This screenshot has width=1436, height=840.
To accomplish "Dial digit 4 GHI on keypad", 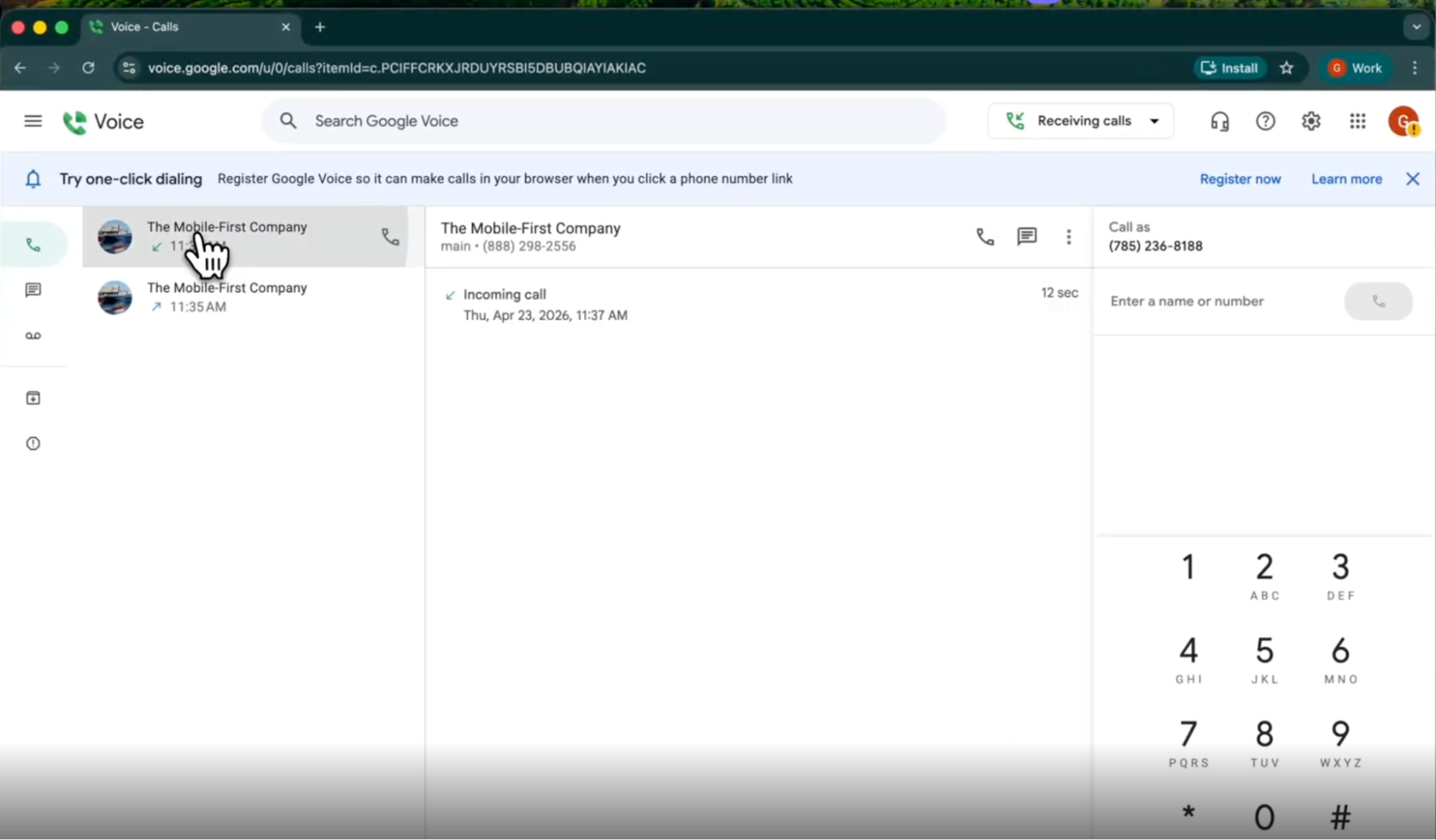I will 1188,659.
